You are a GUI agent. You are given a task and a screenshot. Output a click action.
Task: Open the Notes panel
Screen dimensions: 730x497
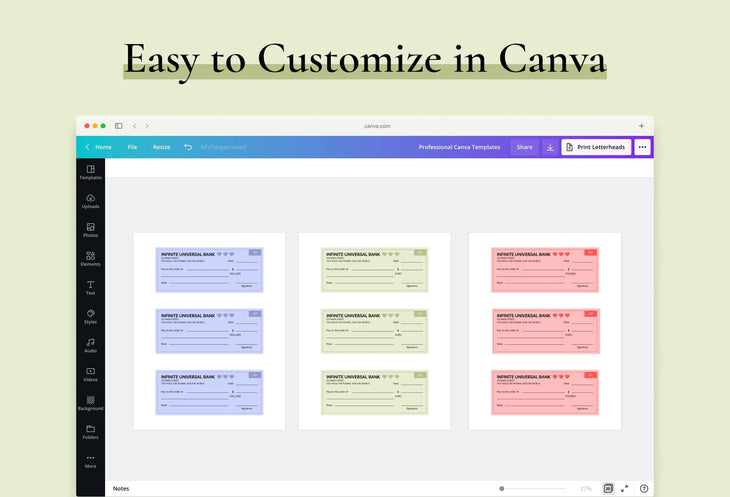pyautogui.click(x=121, y=488)
